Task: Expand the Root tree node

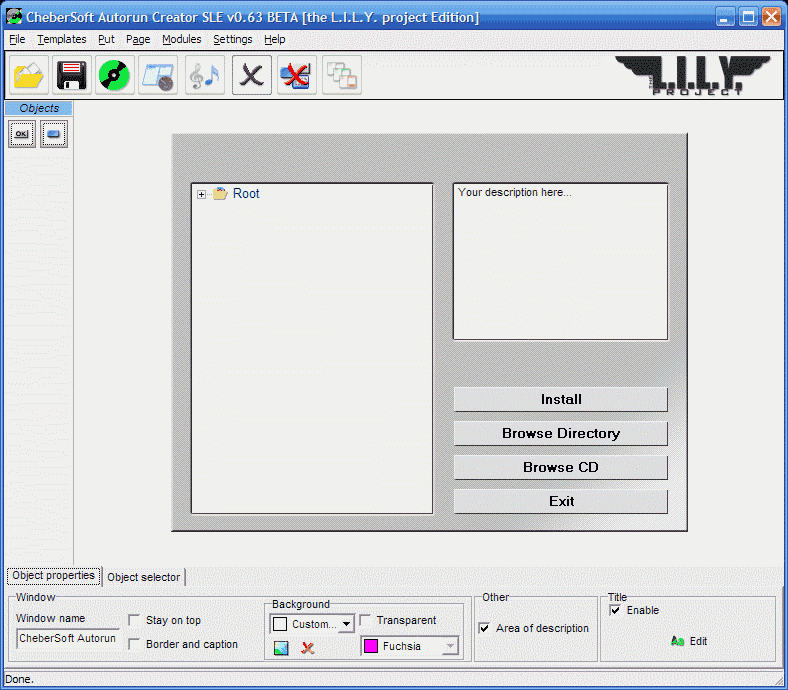Action: pos(201,194)
